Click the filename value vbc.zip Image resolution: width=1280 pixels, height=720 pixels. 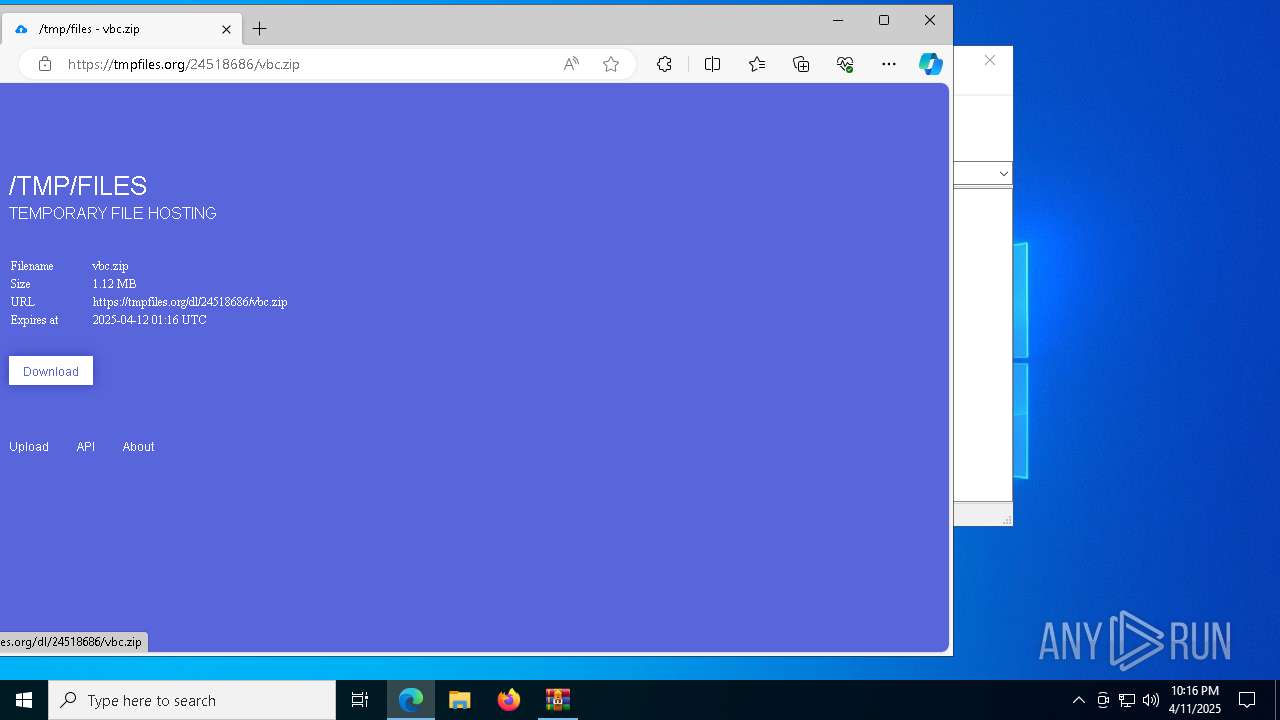[110, 266]
